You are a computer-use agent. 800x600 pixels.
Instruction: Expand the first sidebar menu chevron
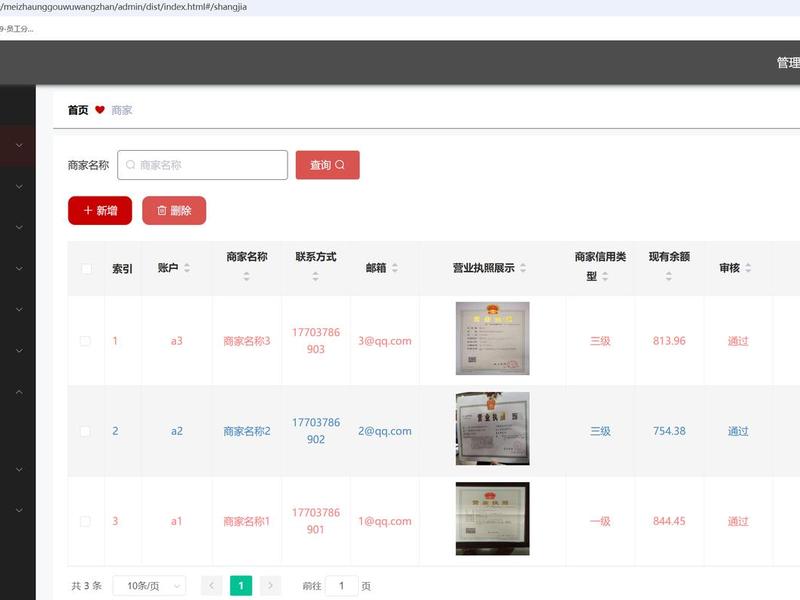(19, 145)
